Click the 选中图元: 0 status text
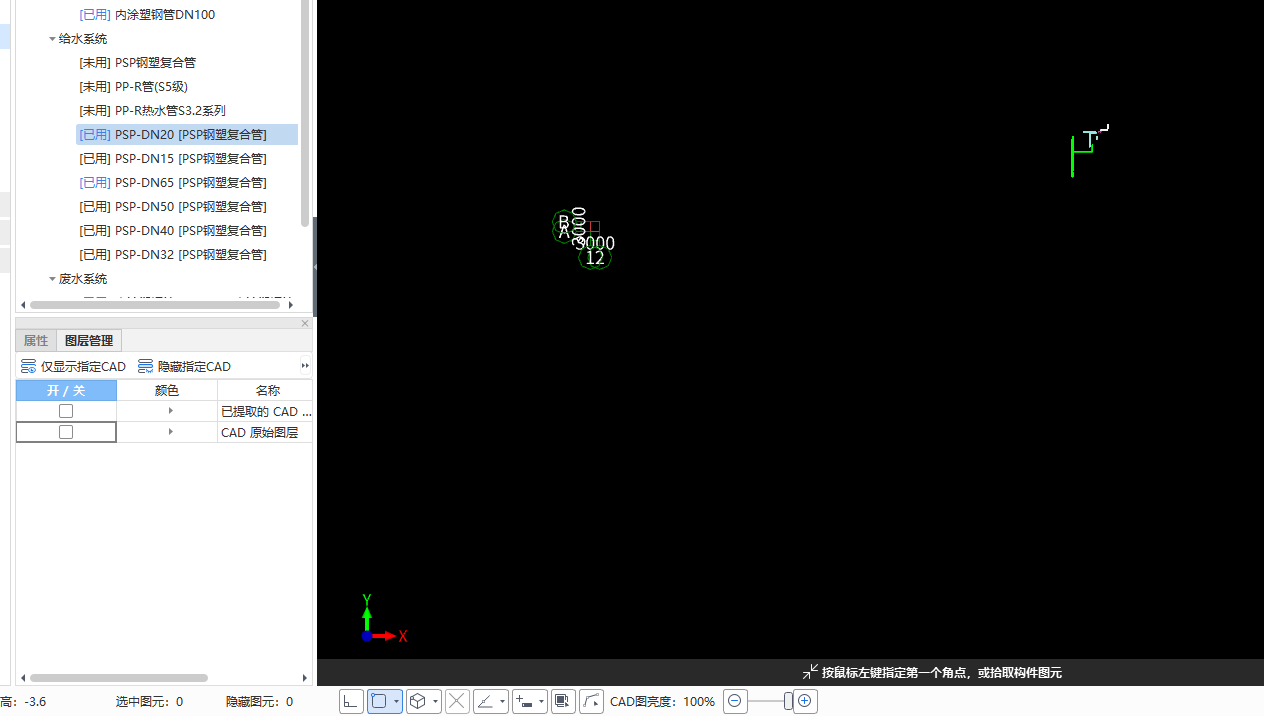 click(150, 702)
